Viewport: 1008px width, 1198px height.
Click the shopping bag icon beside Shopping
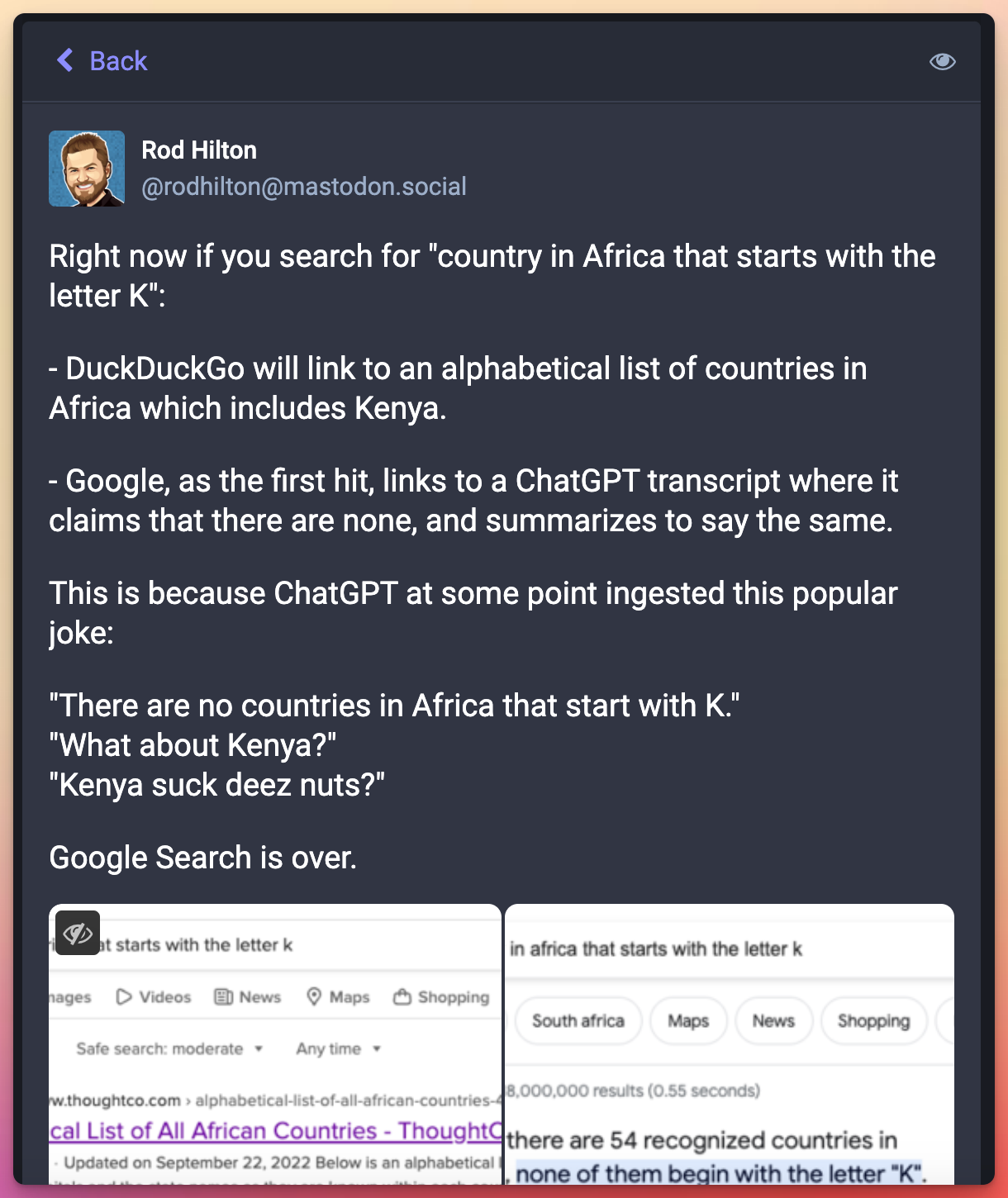pos(402,997)
